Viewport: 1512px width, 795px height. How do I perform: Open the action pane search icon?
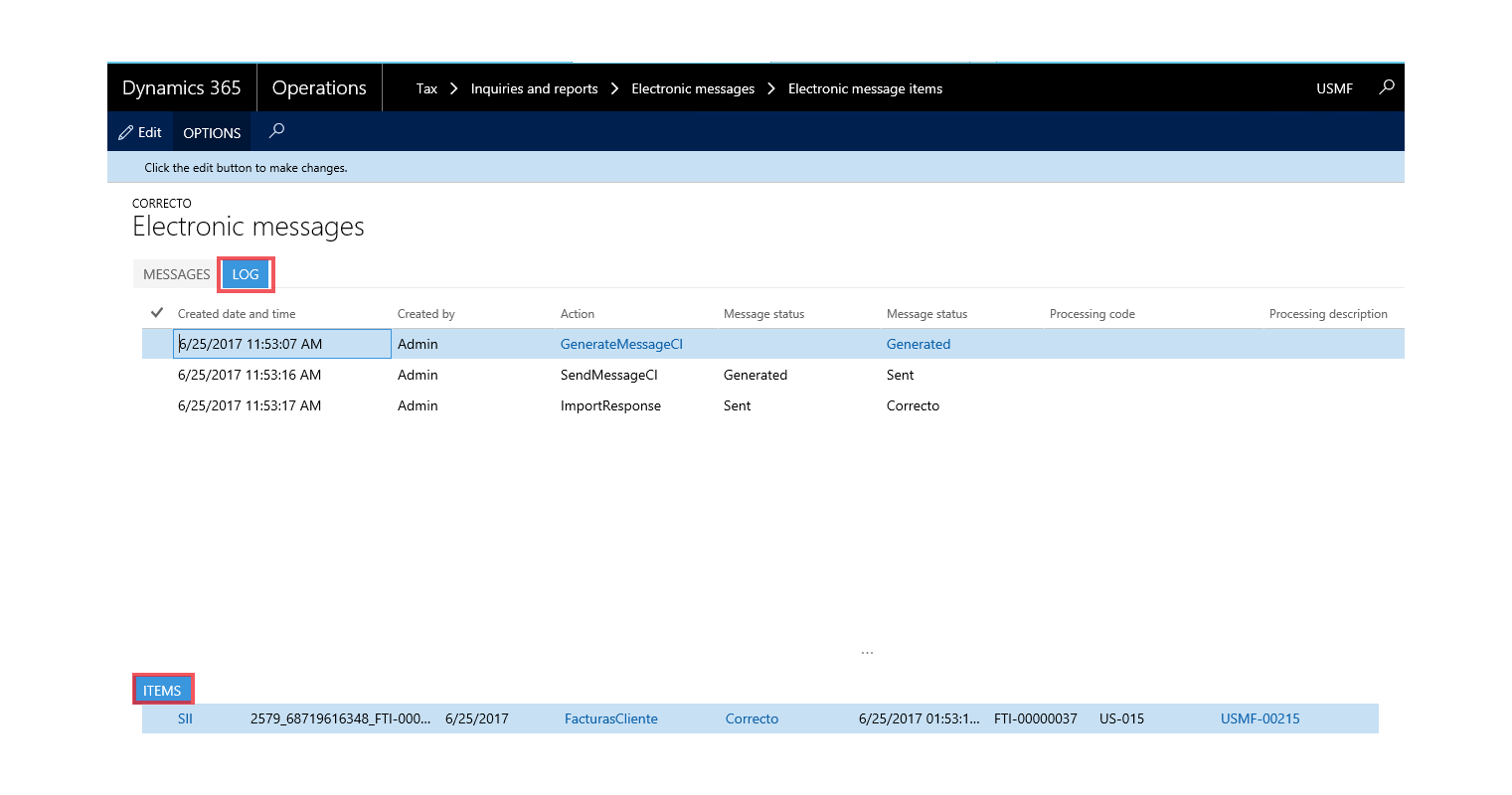pos(276,131)
